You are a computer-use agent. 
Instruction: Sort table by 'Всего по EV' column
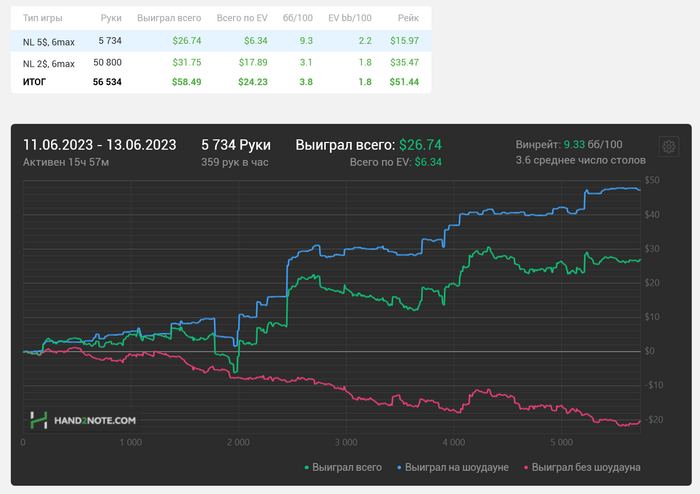coord(242,18)
